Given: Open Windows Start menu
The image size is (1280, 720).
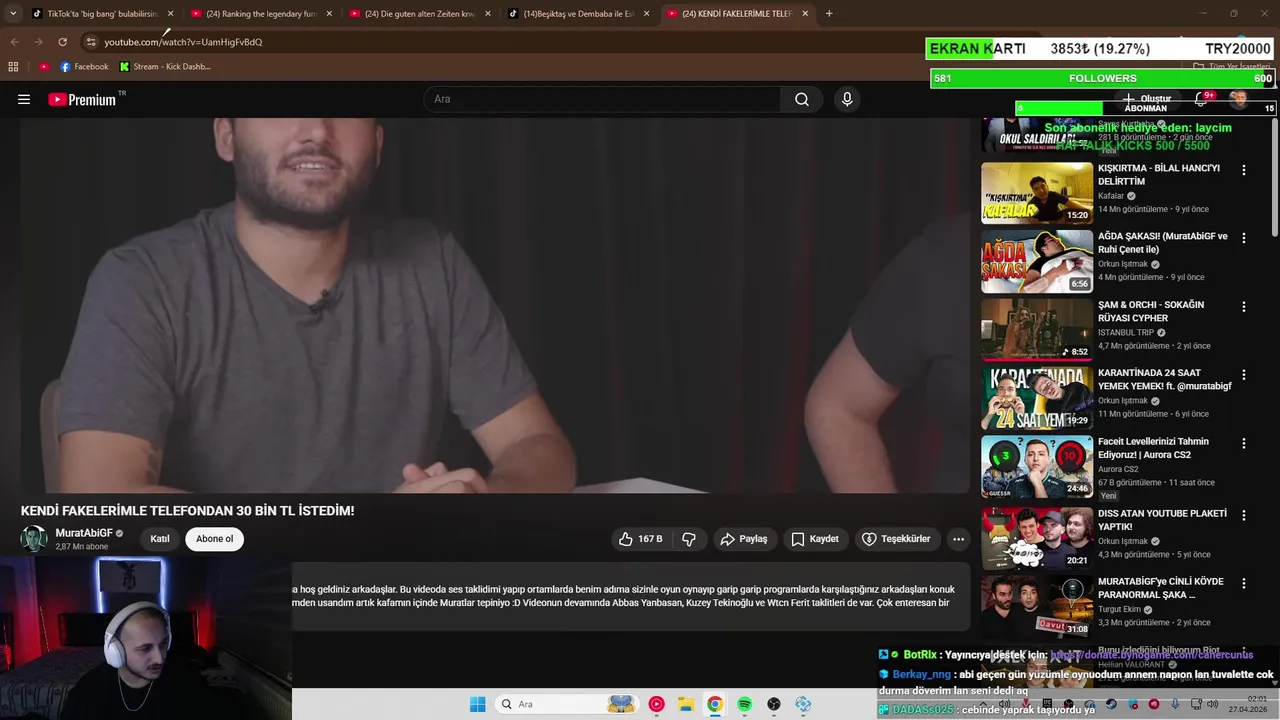Looking at the screenshot, I should [478, 704].
